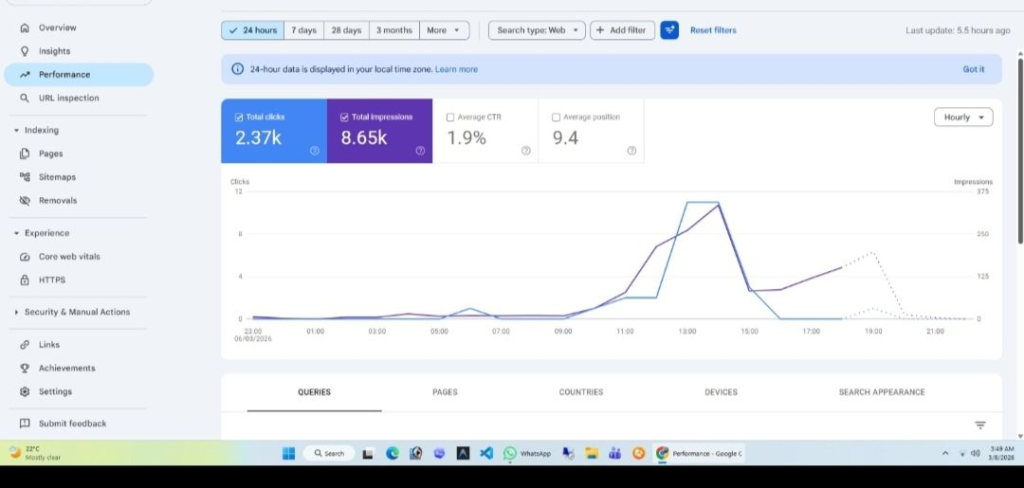This screenshot has height=488, width=1024.
Task: Click the page vertical scrollbar
Action: click(x=1020, y=150)
